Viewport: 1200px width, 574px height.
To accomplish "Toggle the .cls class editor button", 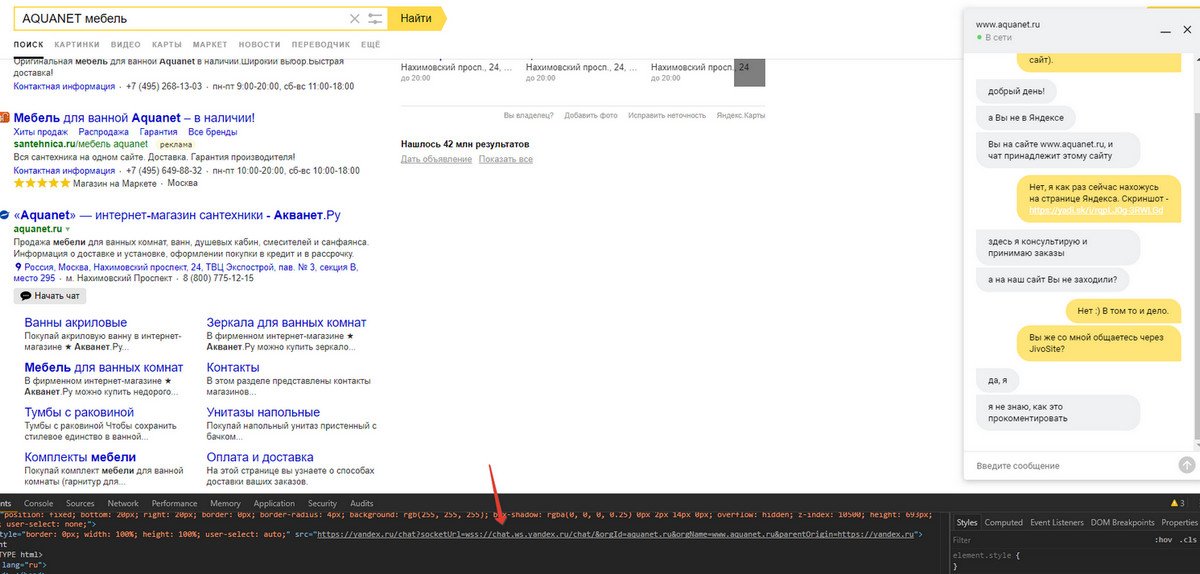I will tap(1188, 540).
